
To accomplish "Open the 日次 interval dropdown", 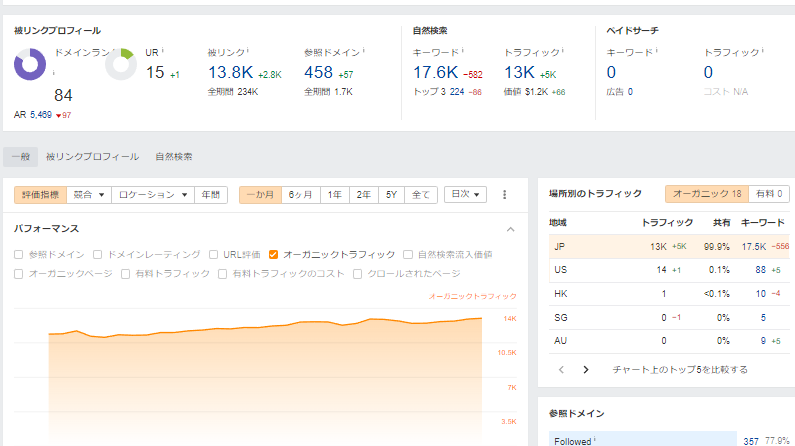I will coord(465,194).
